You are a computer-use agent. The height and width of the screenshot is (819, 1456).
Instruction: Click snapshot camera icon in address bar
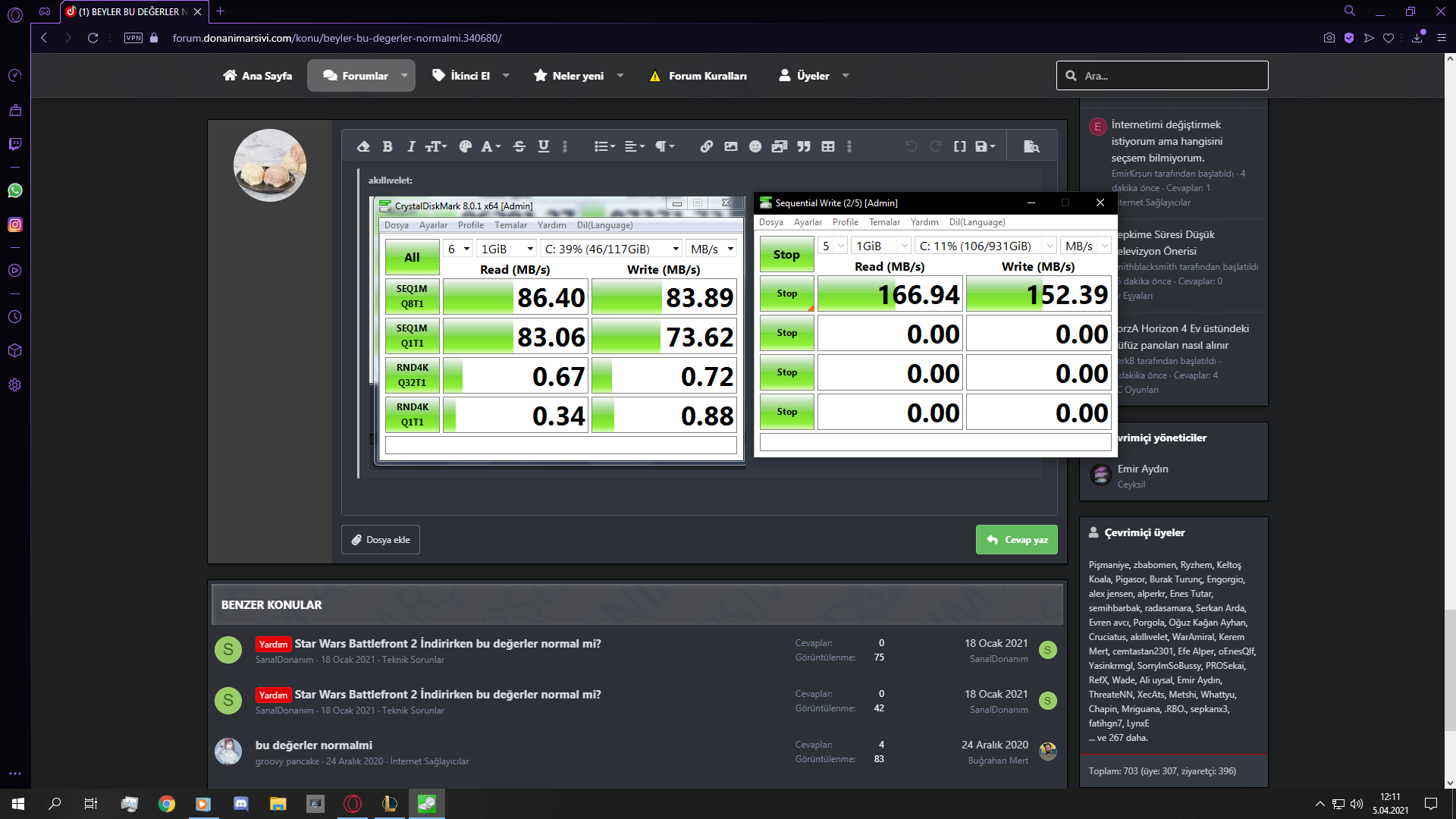(x=1329, y=38)
